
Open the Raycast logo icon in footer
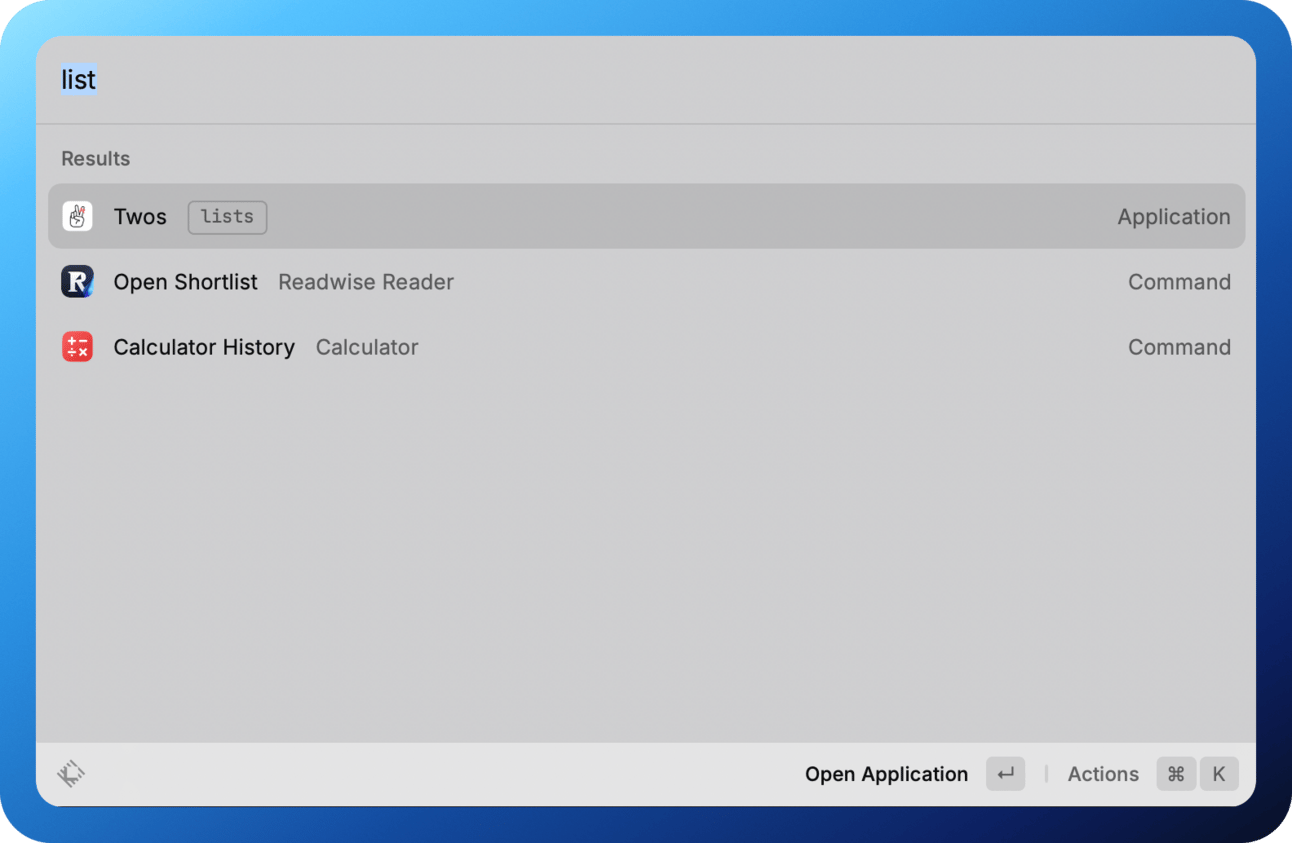[x=71, y=773]
